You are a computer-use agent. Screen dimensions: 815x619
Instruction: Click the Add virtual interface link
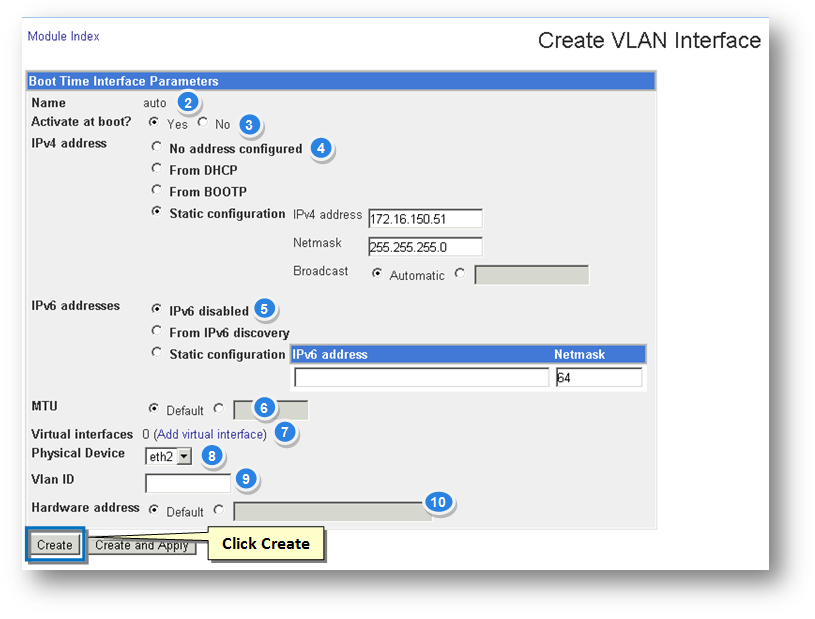[x=209, y=434]
